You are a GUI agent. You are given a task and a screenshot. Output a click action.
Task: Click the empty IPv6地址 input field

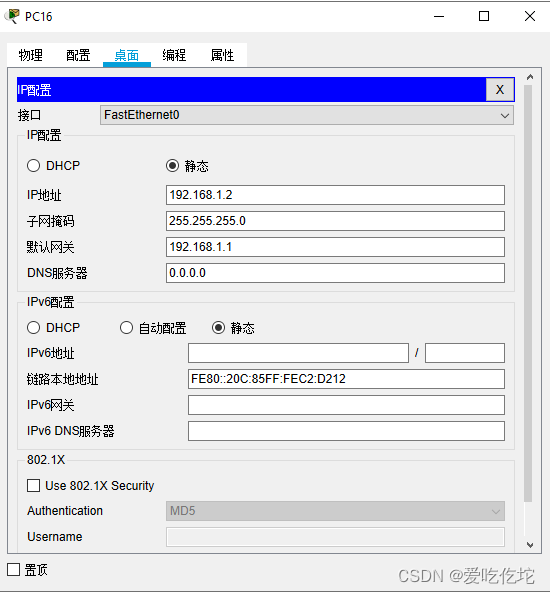click(x=298, y=353)
